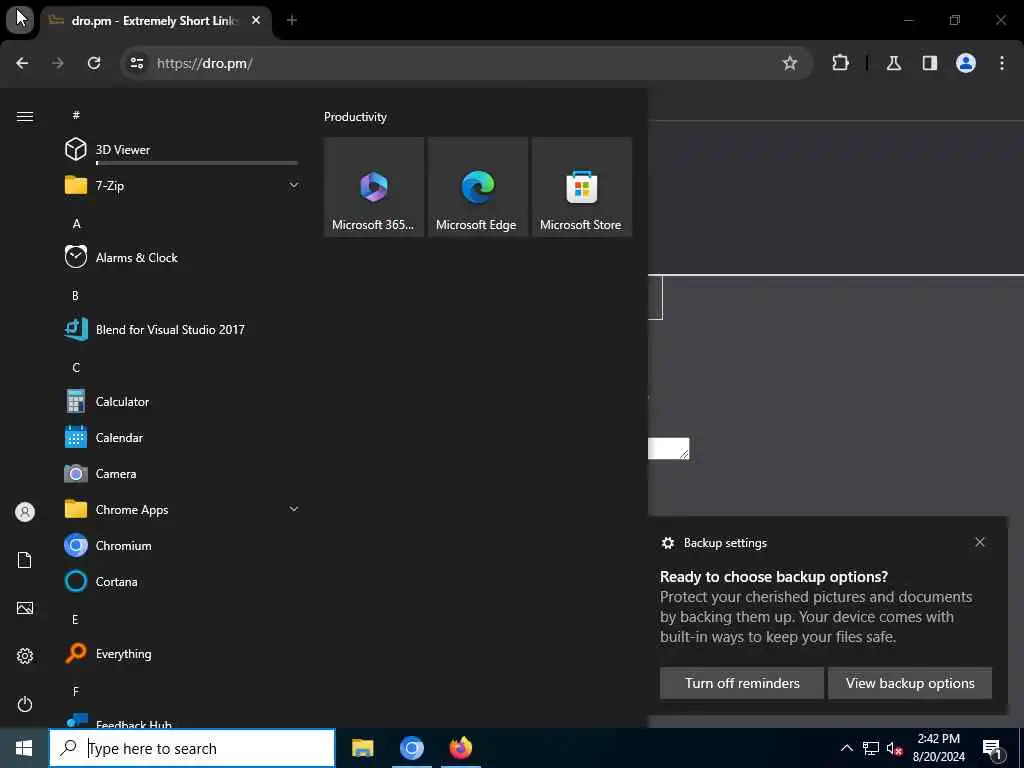Jump to the letter C app group
Screen dimensions: 1024x768
[76, 368]
